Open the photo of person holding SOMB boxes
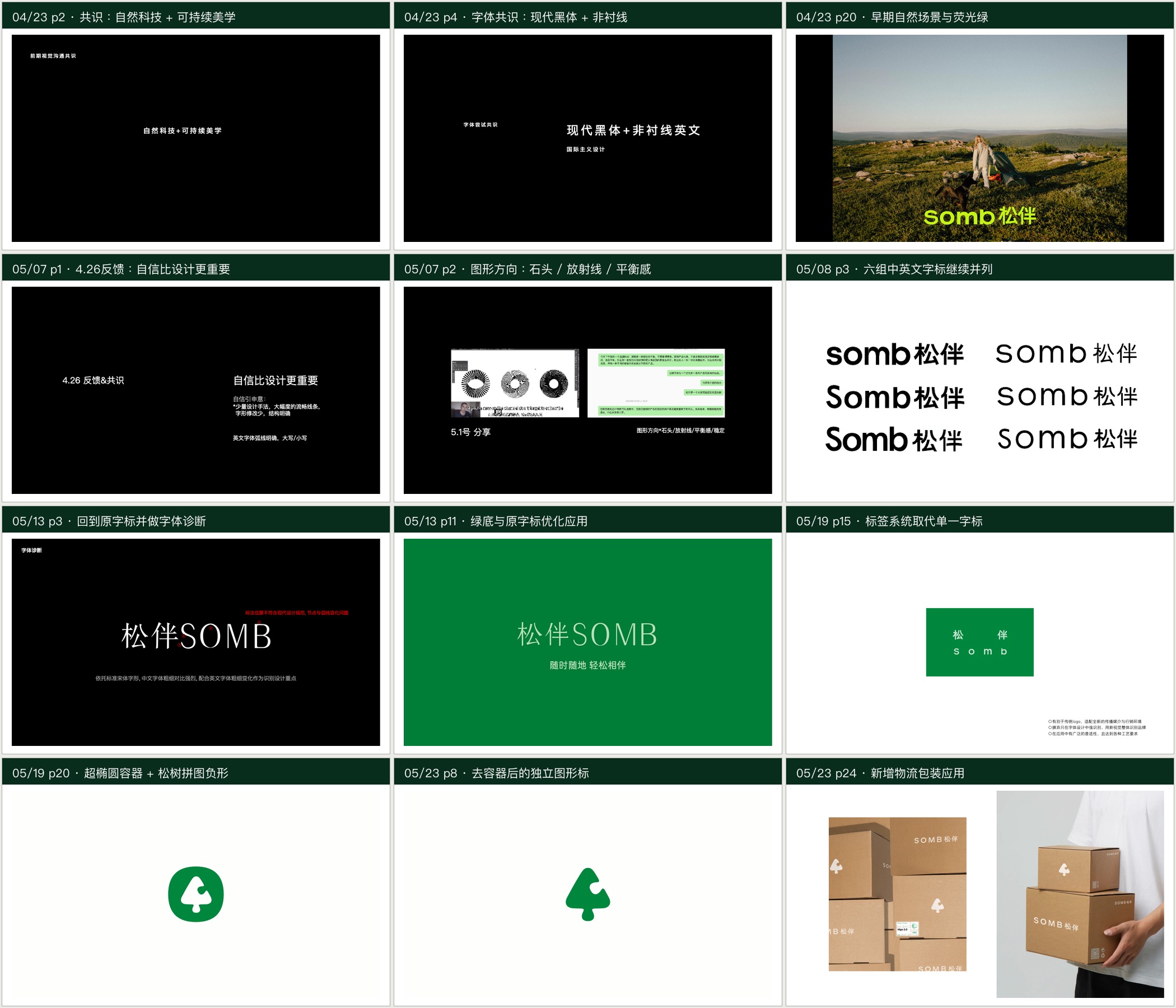Screen dimensions: 1176x1008 click(1080, 894)
